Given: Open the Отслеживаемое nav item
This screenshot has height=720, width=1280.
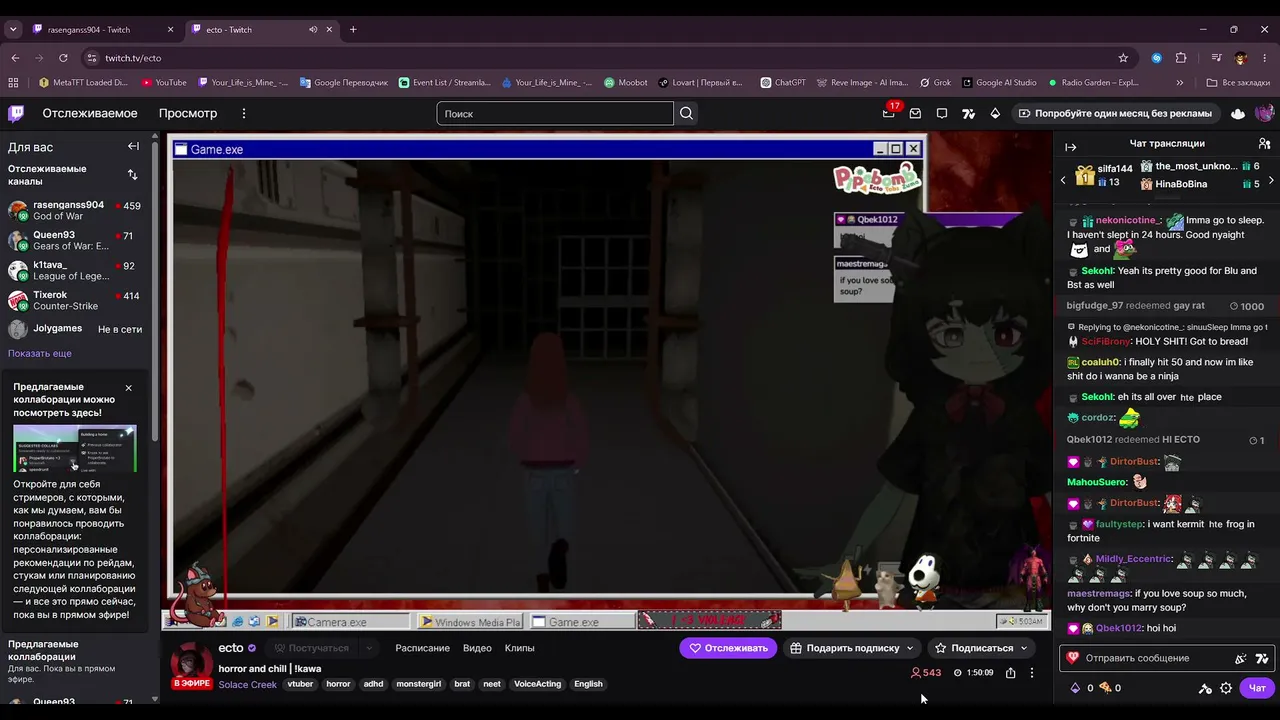Looking at the screenshot, I should point(90,114).
